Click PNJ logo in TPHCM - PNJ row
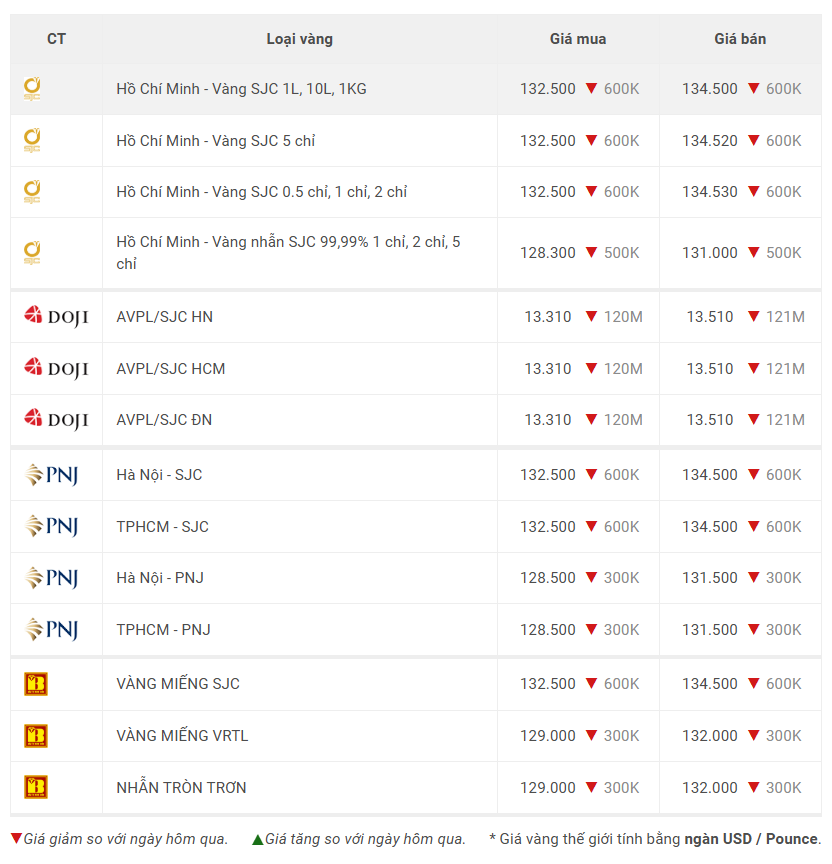 pyautogui.click(x=52, y=630)
